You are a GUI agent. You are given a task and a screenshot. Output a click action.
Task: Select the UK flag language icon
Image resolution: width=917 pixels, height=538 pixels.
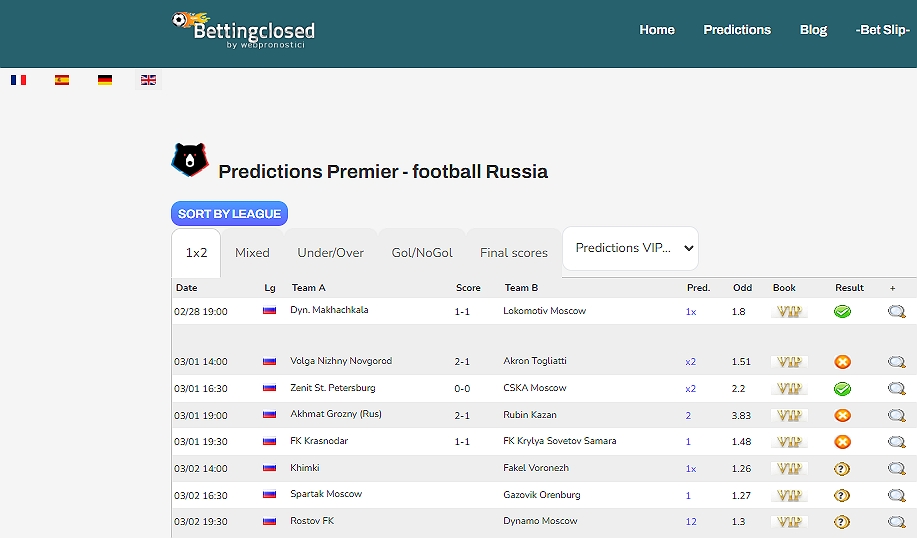click(148, 80)
